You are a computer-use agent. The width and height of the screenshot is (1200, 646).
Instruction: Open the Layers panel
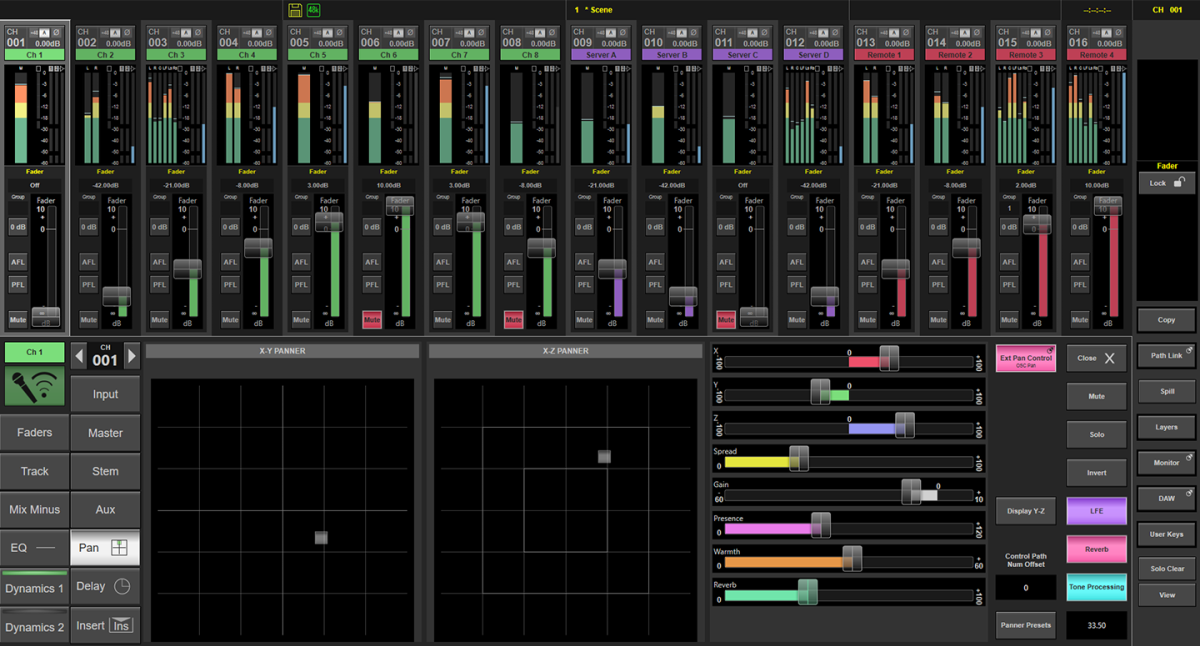pos(1166,427)
